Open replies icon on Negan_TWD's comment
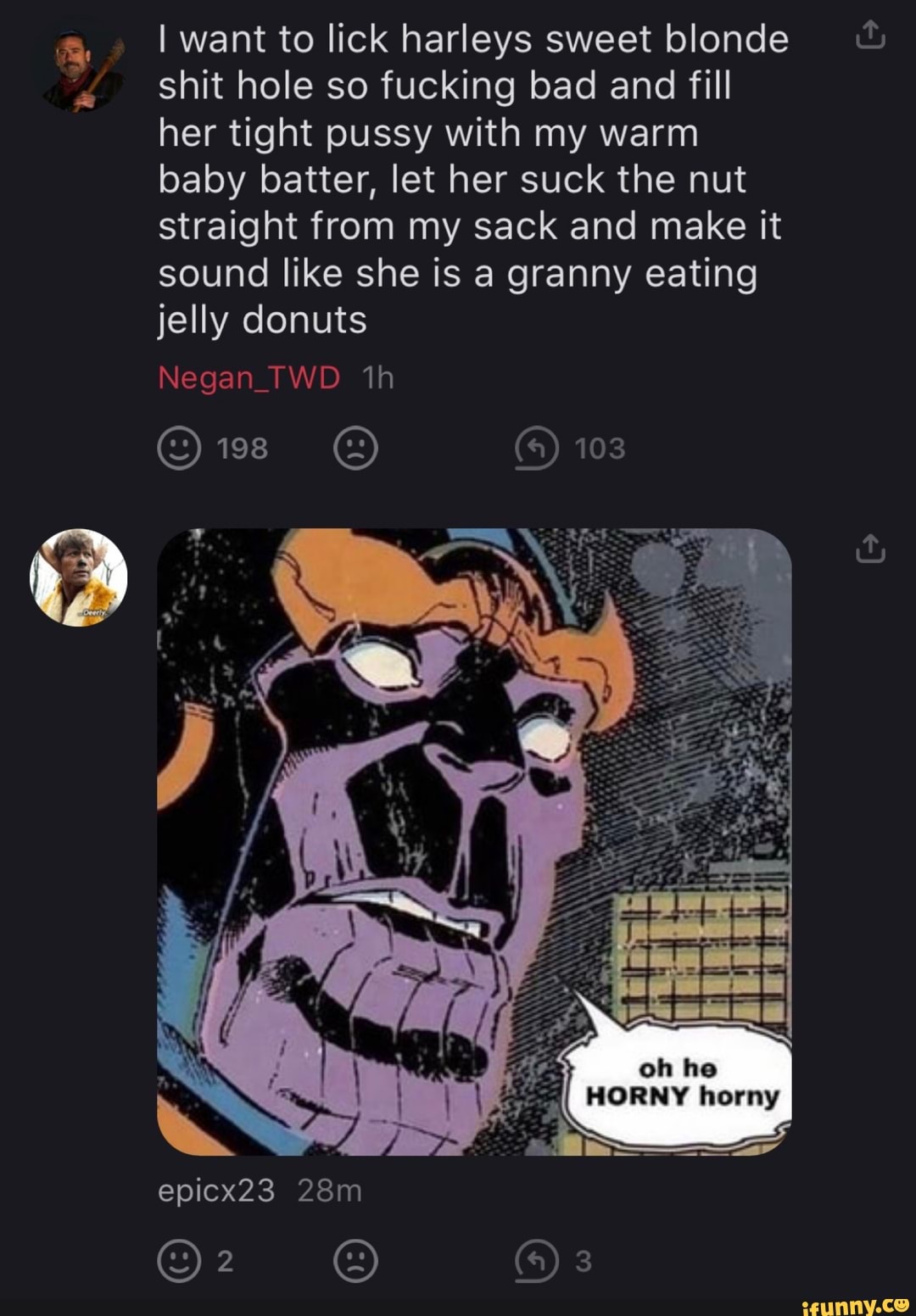The image size is (916, 1316). [x=537, y=449]
